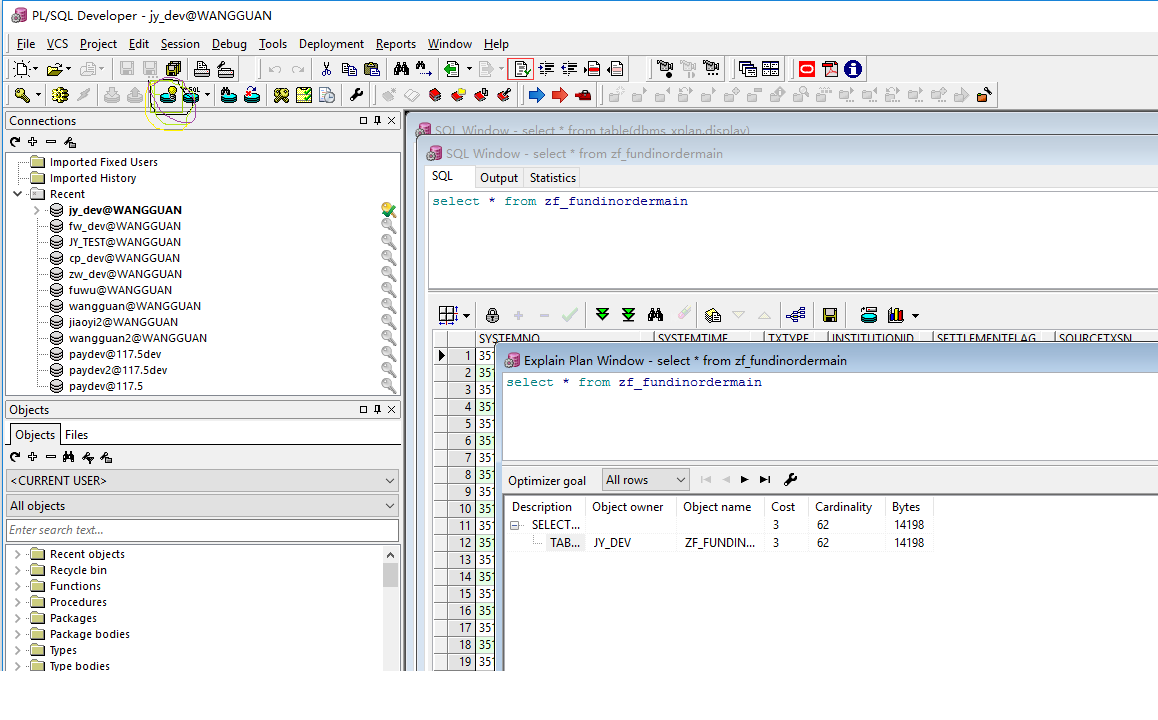Select the fw_dev@WANGGUAN connection

coord(125,226)
